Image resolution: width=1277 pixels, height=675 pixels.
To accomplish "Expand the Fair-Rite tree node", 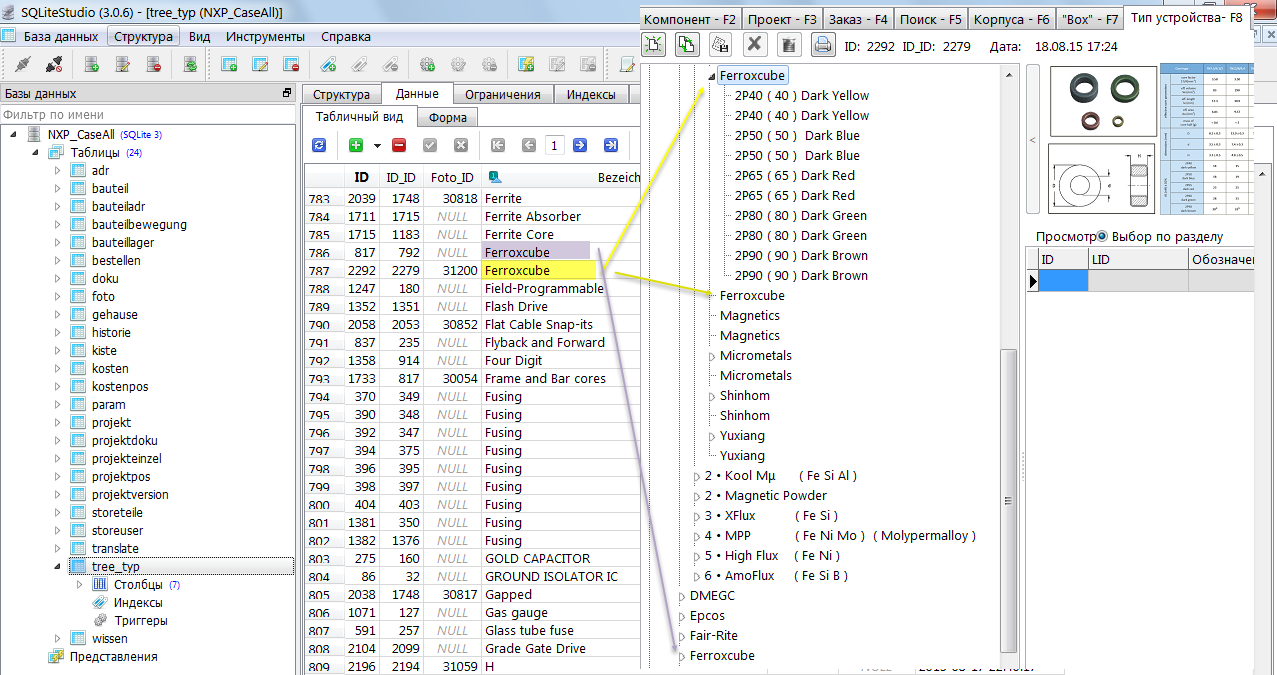I will tap(682, 636).
